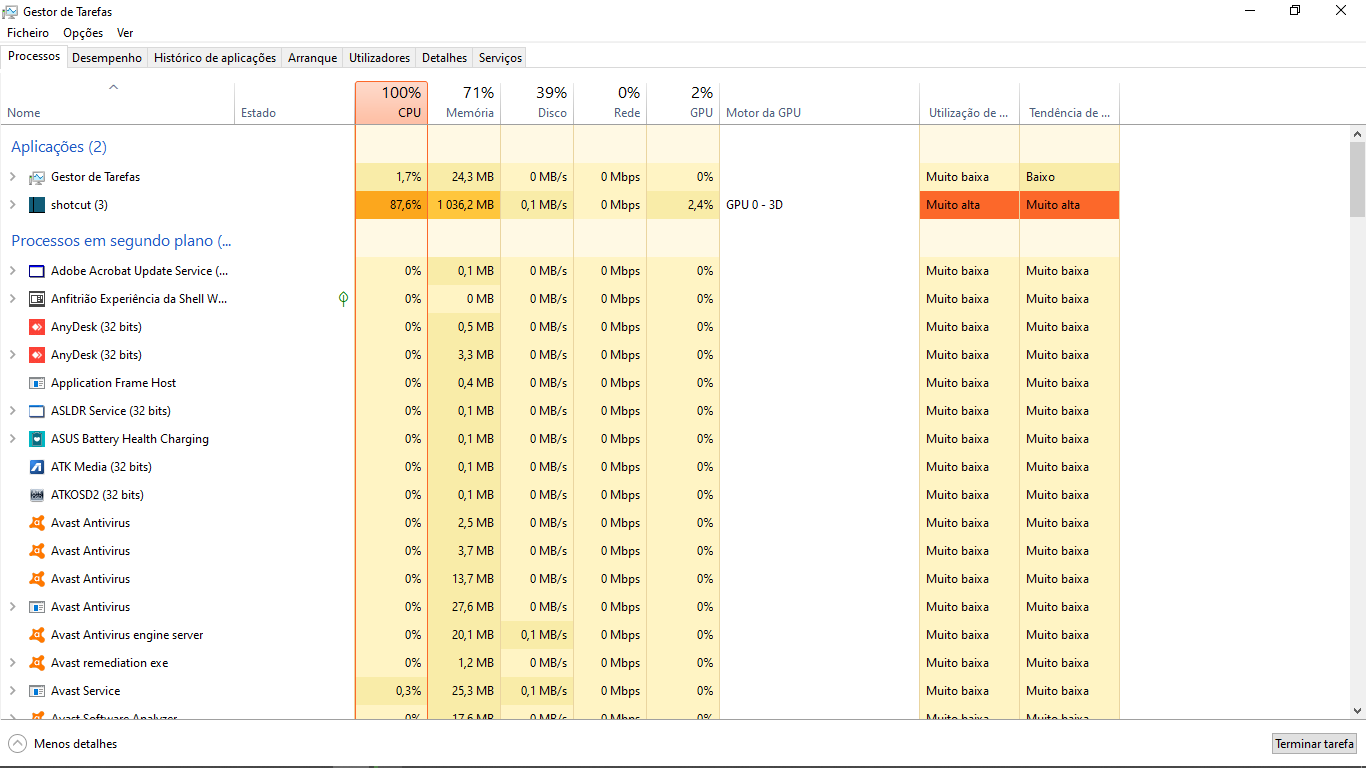Sort by the CPU column header

[391, 103]
